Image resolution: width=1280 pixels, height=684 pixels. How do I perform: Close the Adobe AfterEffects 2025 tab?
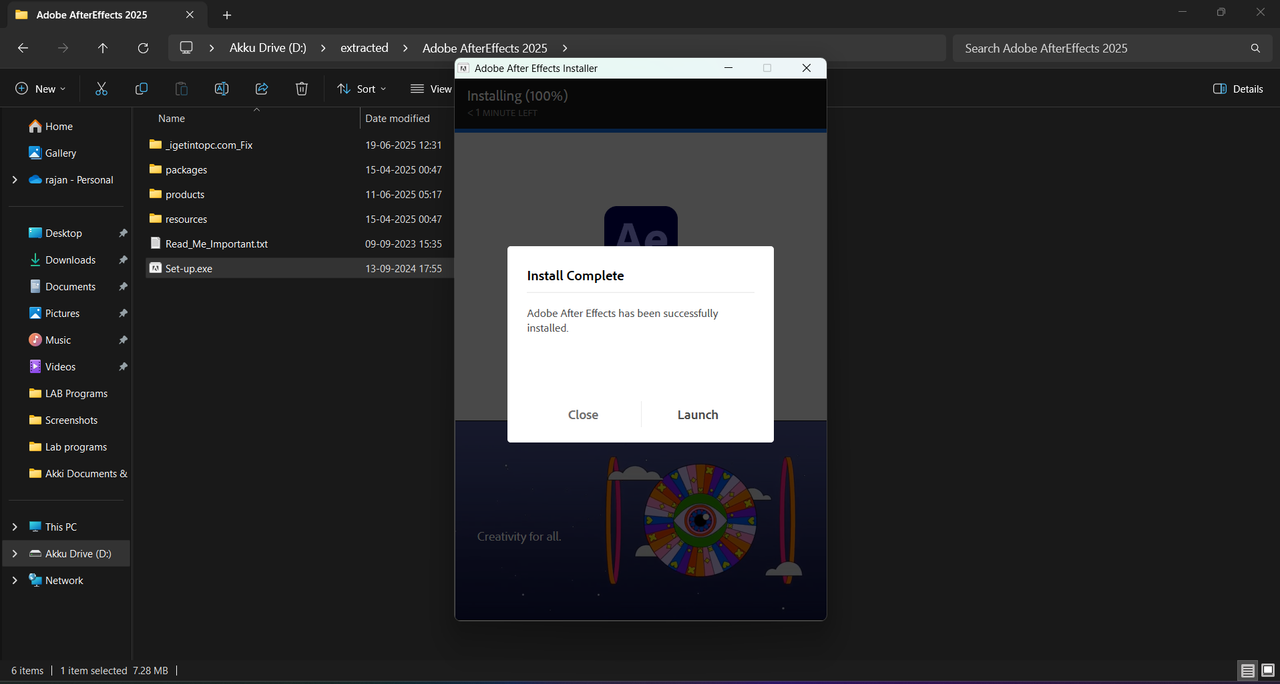coord(189,15)
